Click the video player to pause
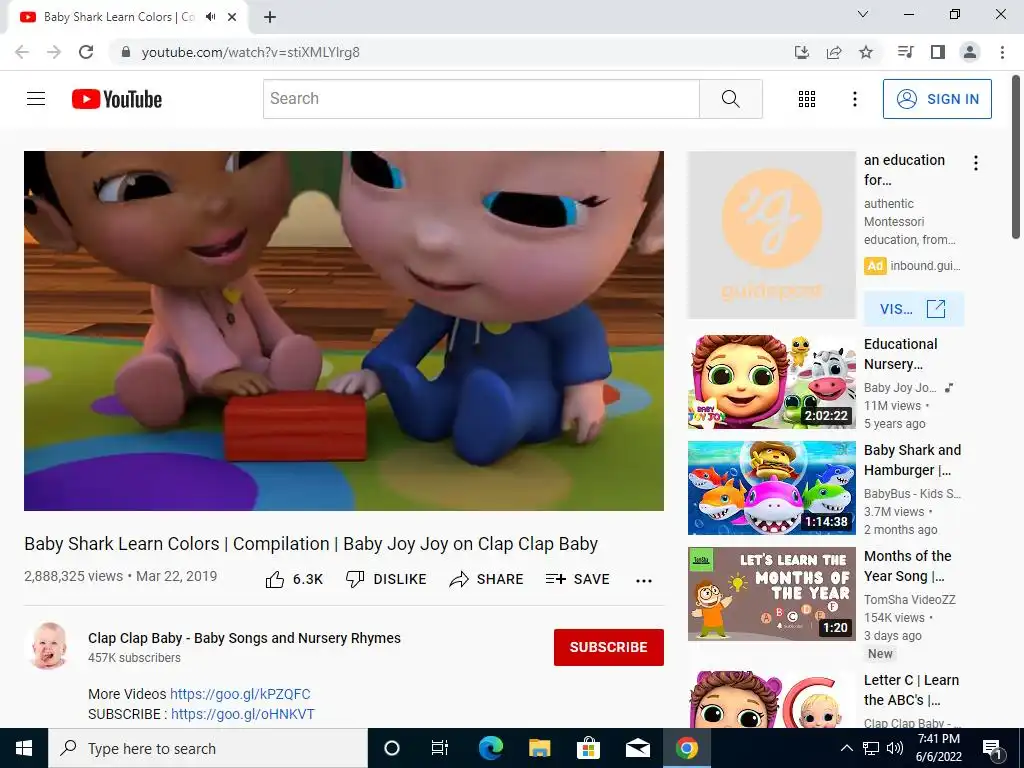 point(344,331)
